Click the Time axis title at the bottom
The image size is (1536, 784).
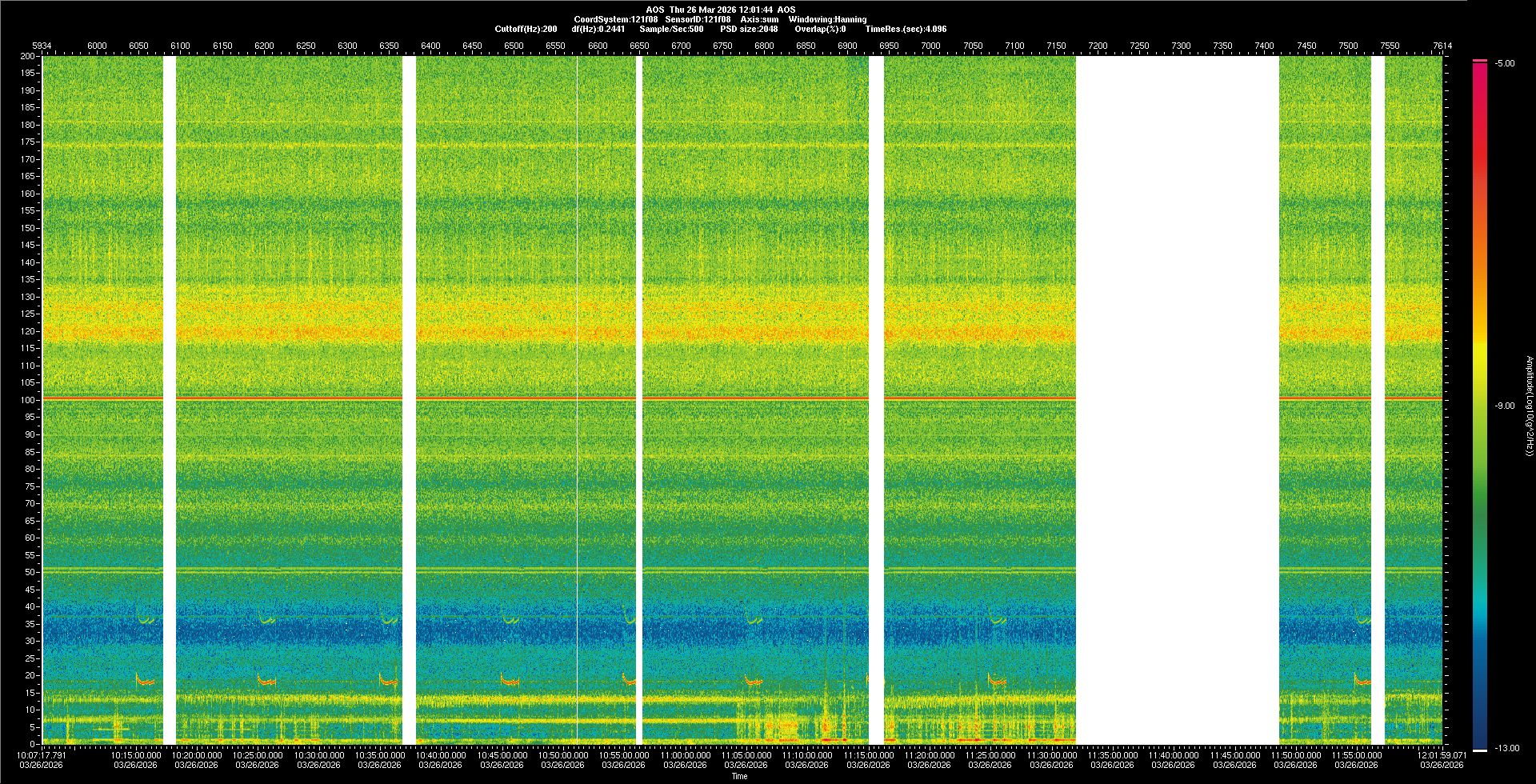point(739,776)
